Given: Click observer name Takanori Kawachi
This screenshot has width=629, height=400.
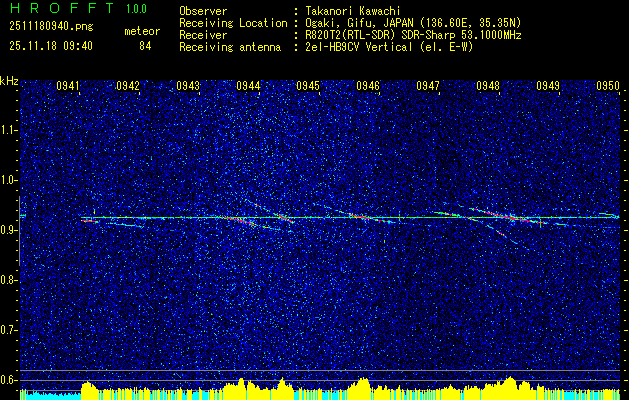Looking at the screenshot, I should (x=351, y=11).
